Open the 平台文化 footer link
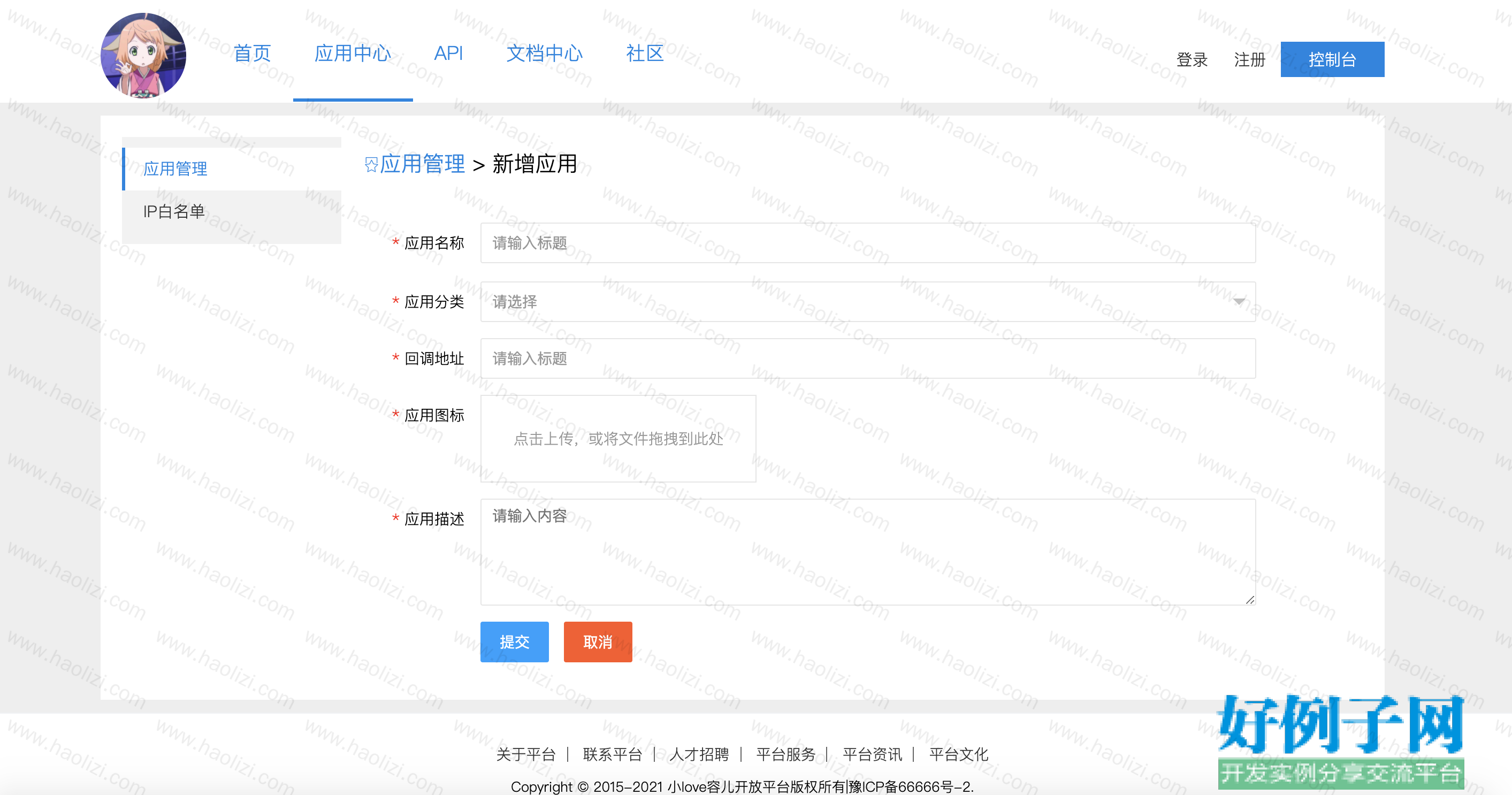The width and height of the screenshot is (1512, 795). pos(958,754)
